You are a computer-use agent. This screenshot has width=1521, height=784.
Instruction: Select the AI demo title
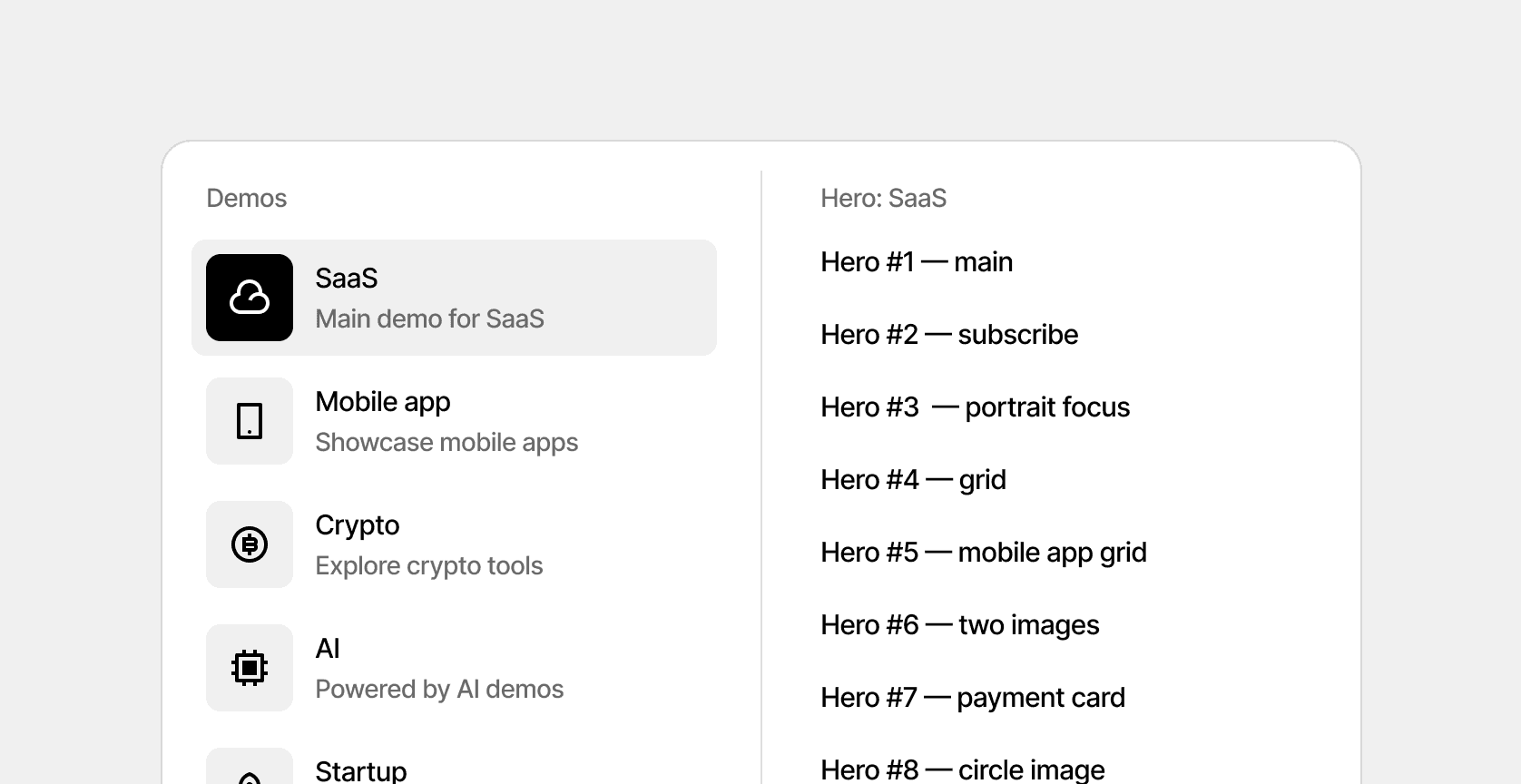(x=328, y=648)
